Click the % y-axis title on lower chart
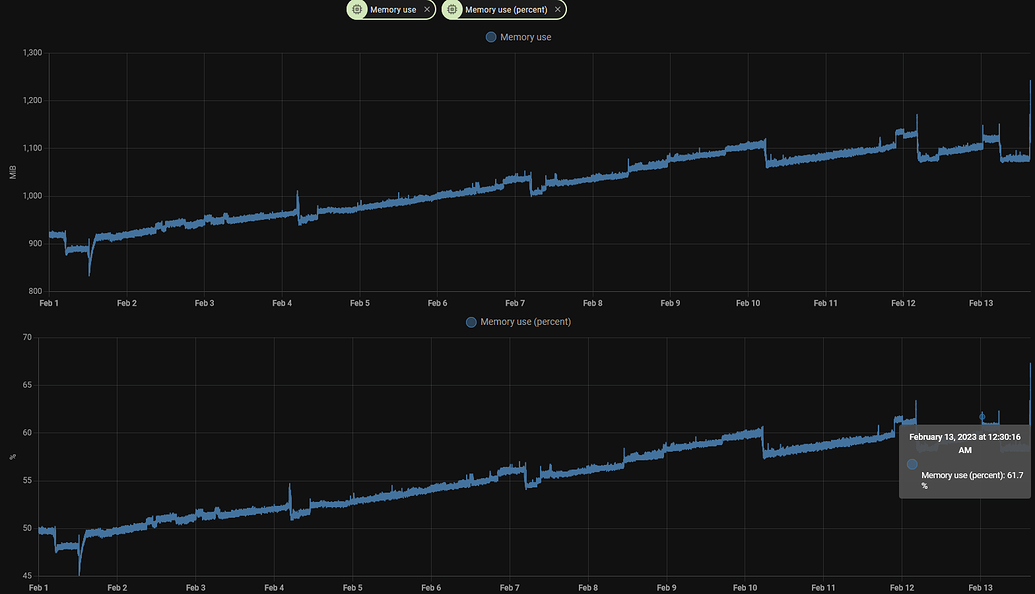This screenshot has width=1035, height=594. (13, 457)
